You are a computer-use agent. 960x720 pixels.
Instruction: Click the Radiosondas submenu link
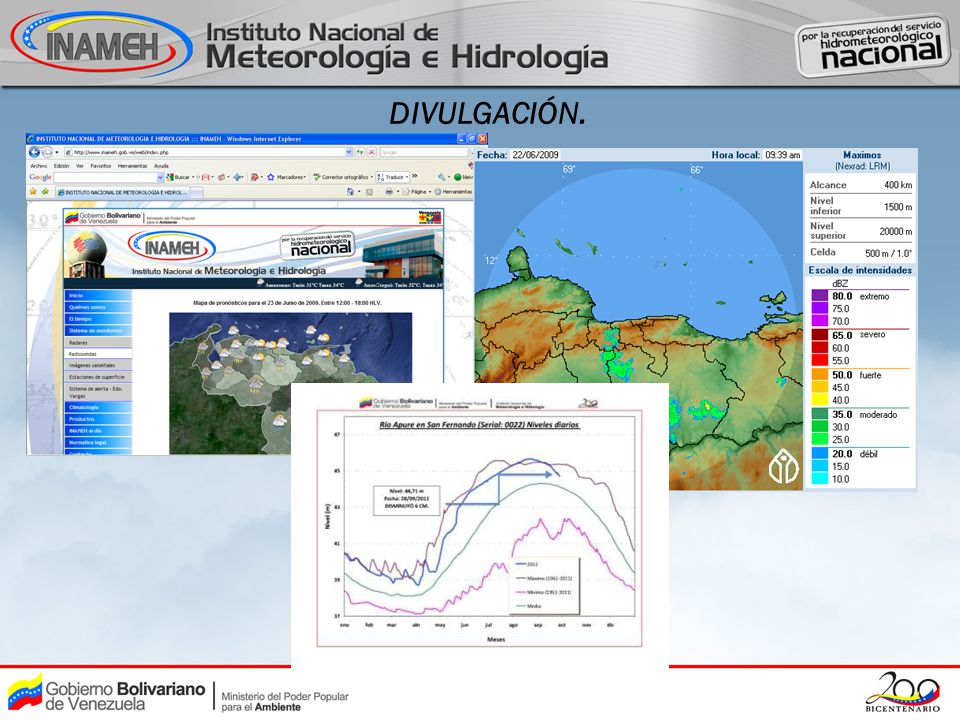pyautogui.click(x=98, y=354)
